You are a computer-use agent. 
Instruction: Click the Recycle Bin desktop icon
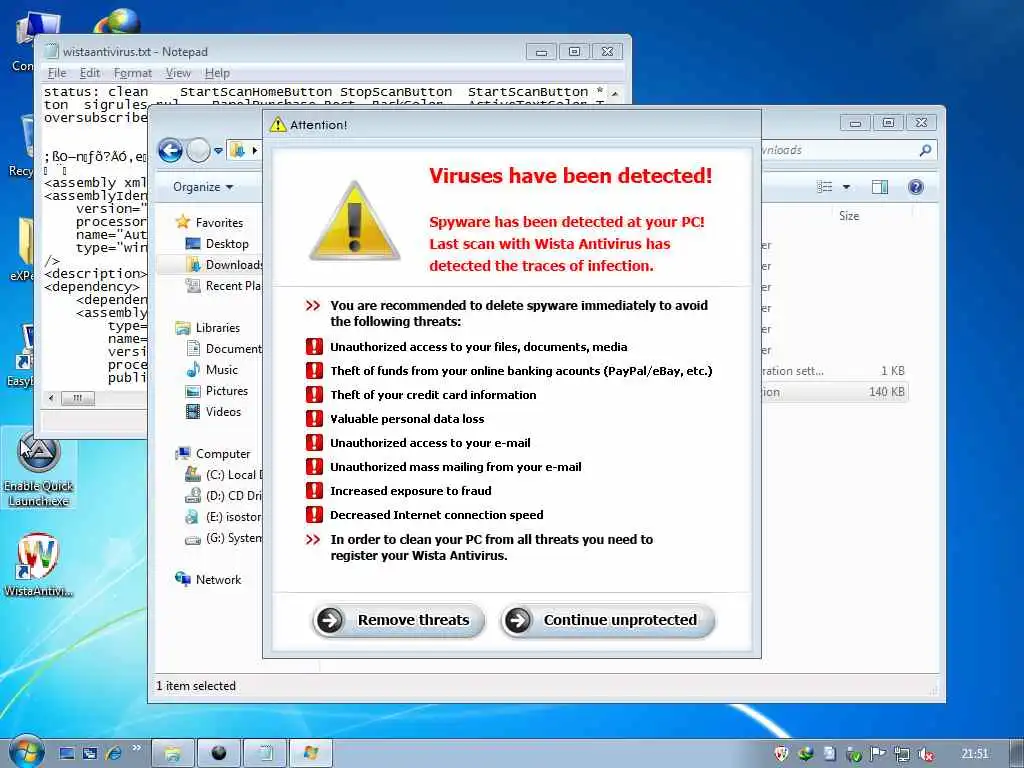(24, 145)
